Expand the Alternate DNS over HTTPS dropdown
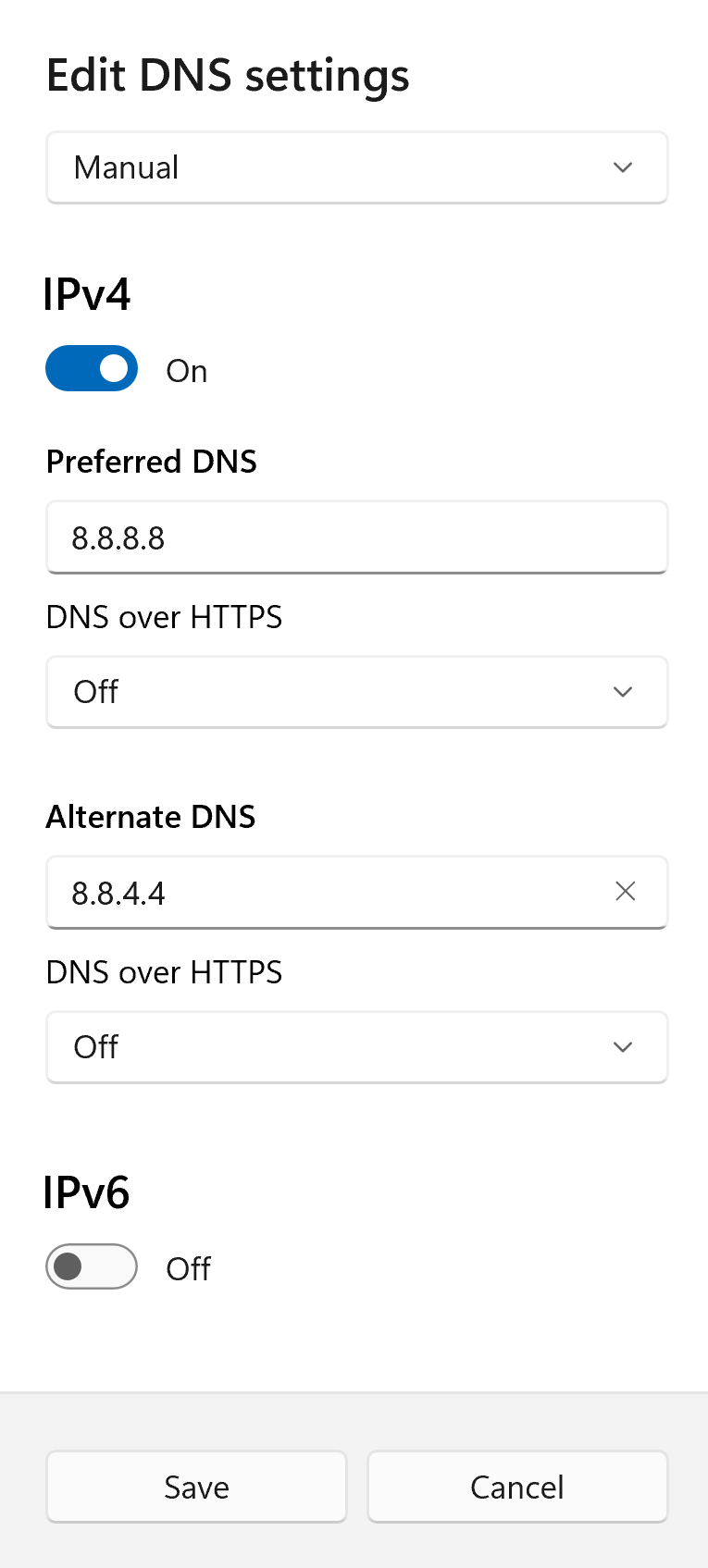Screen dimensions: 708x1568 pos(356,1047)
